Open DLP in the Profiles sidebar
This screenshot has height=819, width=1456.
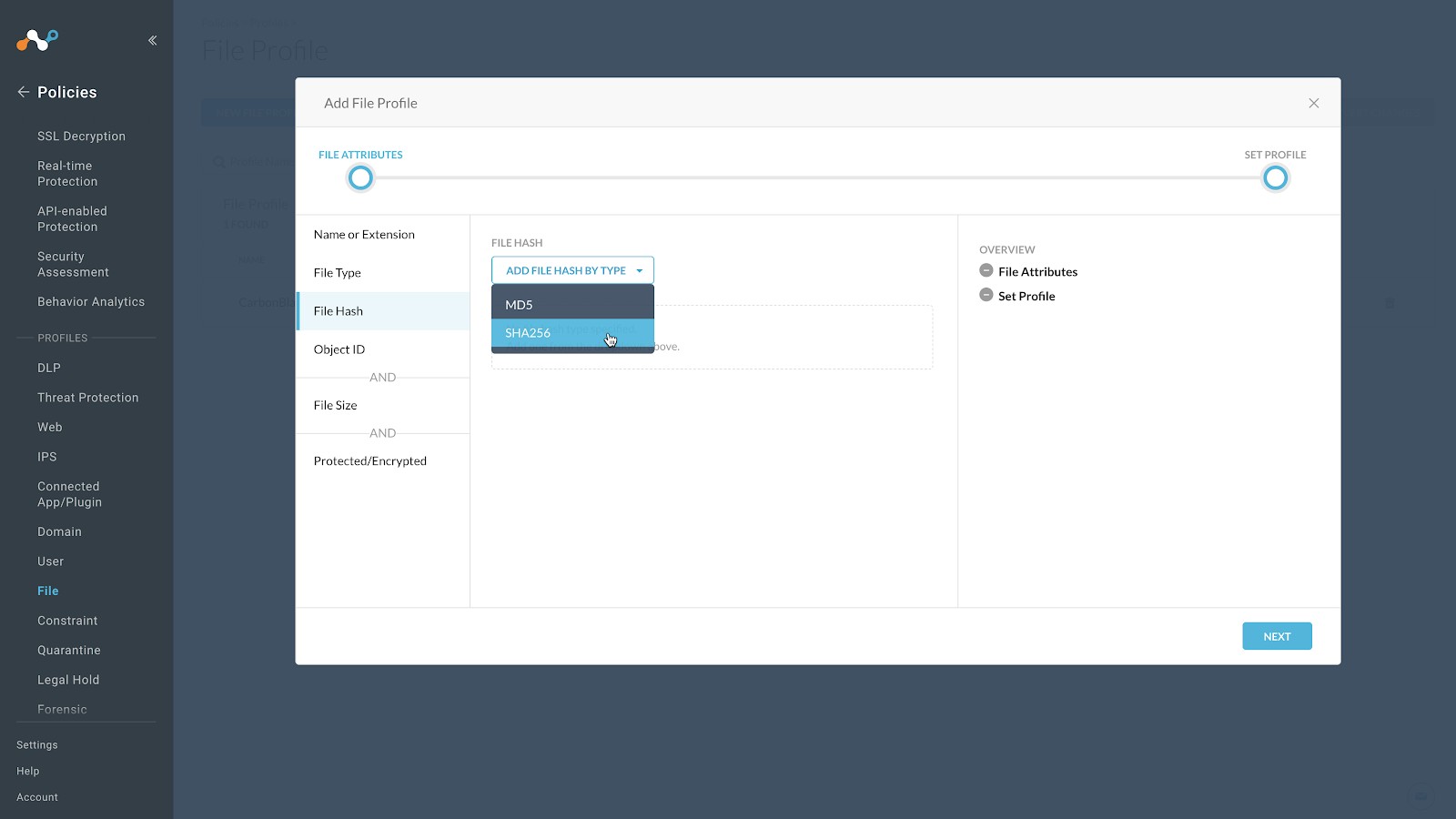pyautogui.click(x=49, y=368)
